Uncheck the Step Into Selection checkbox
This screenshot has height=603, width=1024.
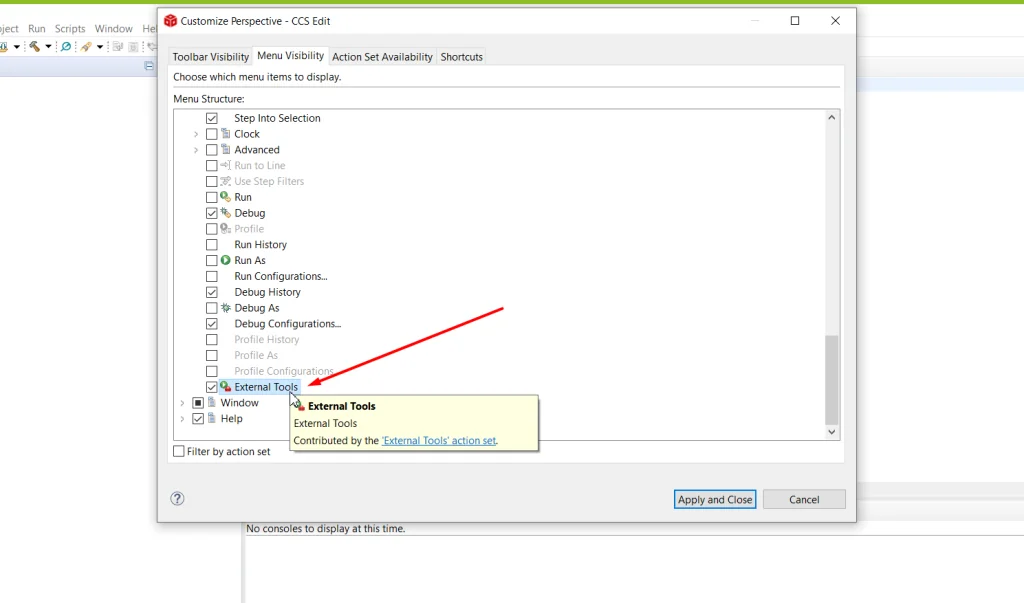212,118
